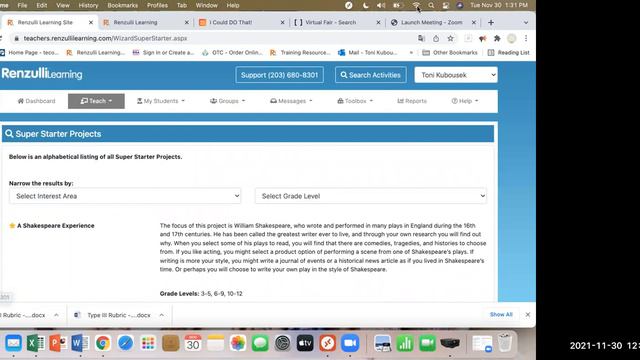
Task: Open Messages from the Dock
Action: click(x=260, y=343)
